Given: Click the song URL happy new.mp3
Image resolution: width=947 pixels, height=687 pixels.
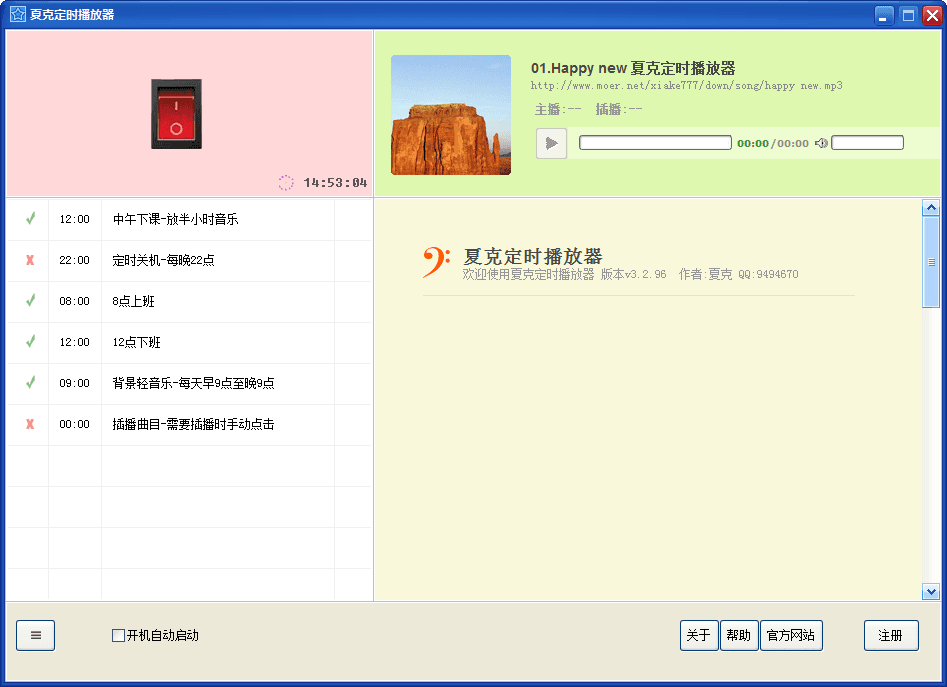Looking at the screenshot, I should (686, 86).
